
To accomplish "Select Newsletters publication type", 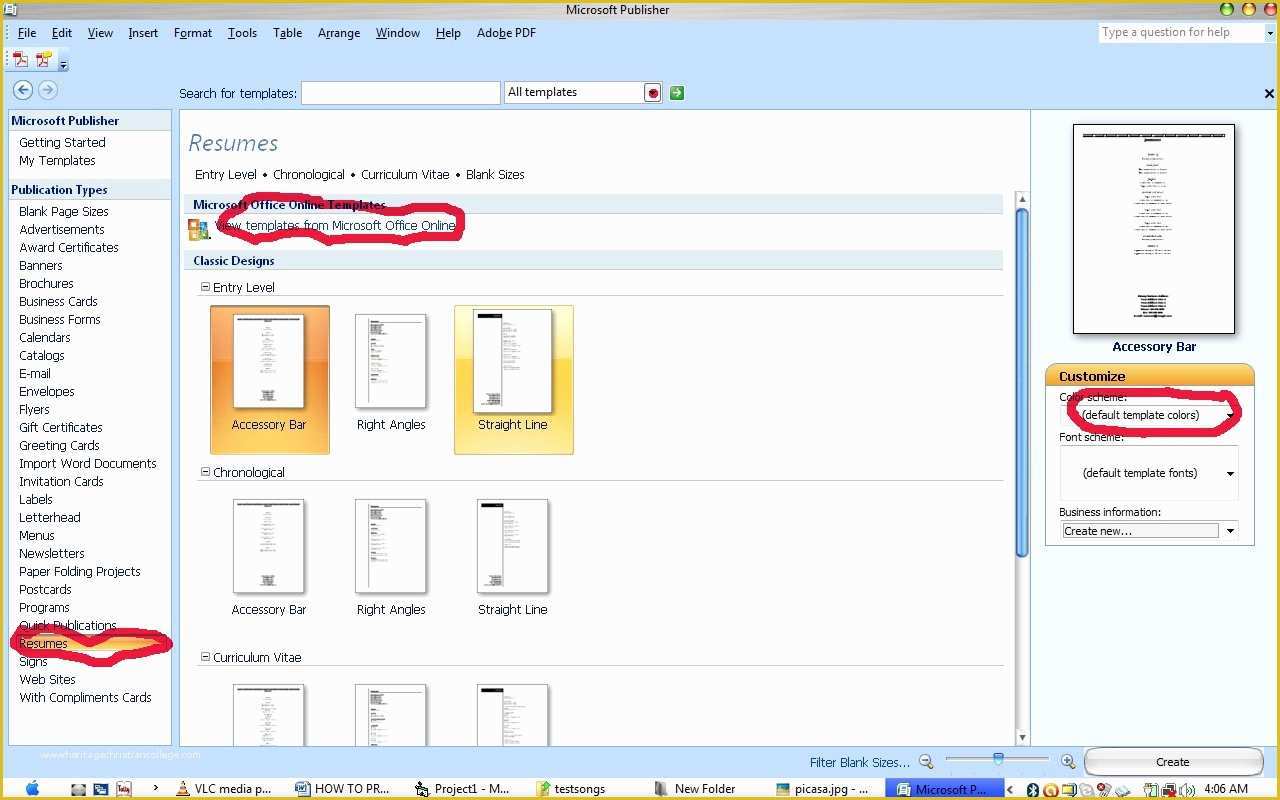I will coord(52,553).
